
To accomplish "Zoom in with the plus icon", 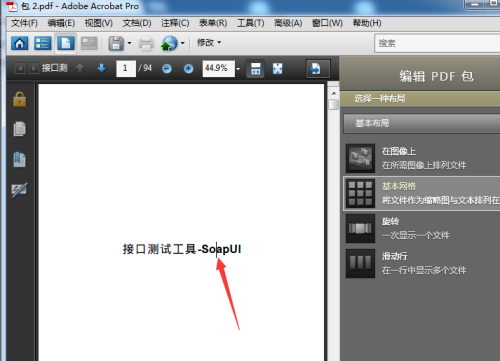I will [x=188, y=69].
